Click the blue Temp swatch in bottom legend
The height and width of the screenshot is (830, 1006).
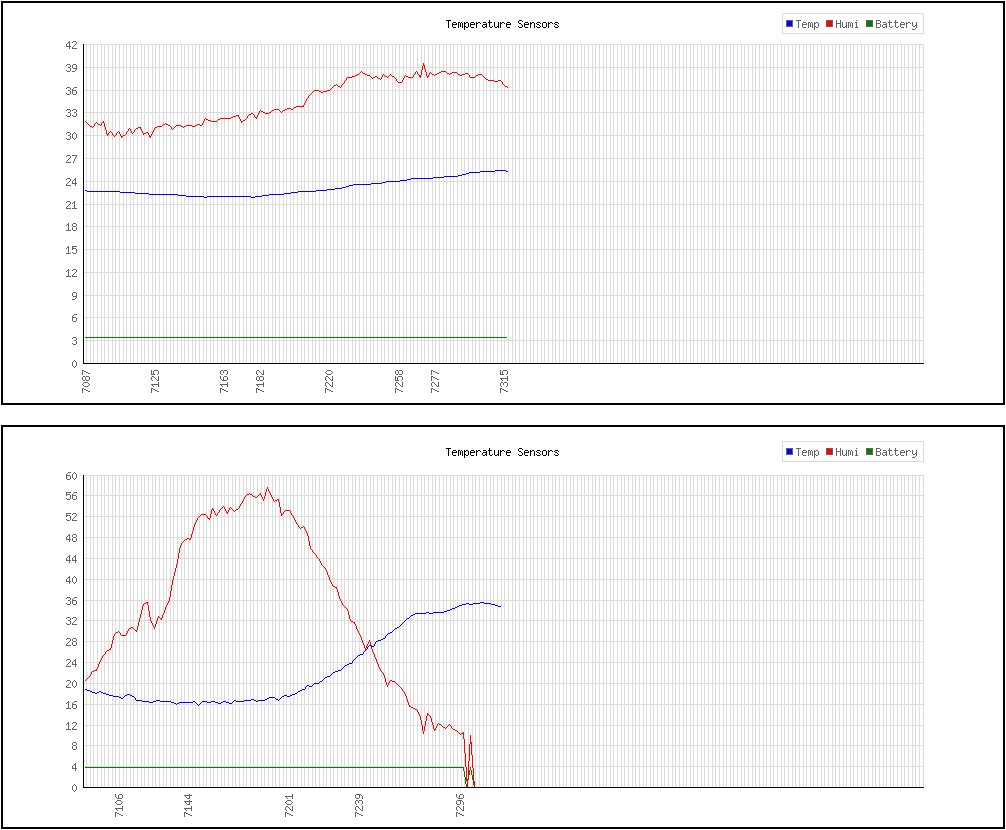pos(790,452)
